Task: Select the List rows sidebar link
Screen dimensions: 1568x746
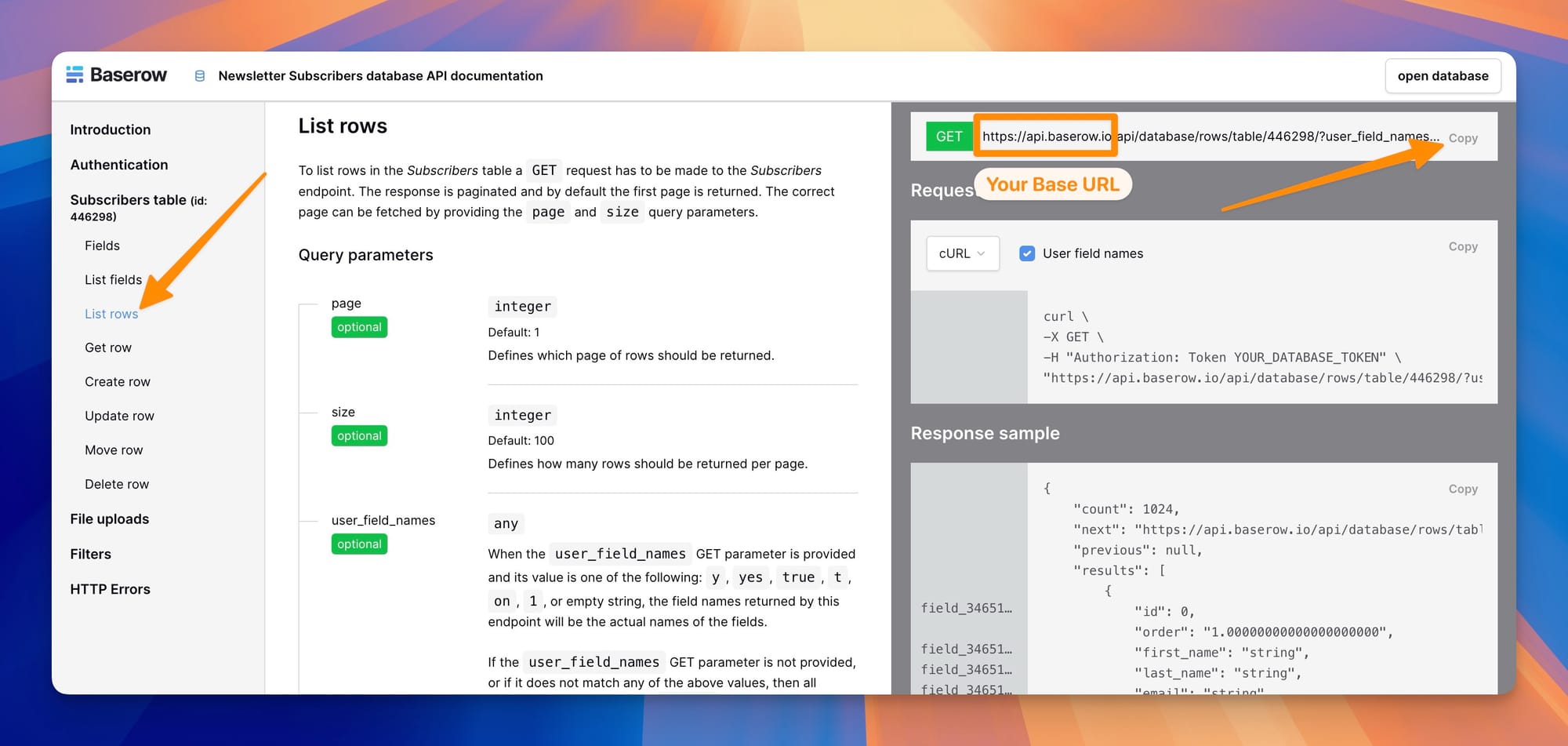Action: coord(111,314)
